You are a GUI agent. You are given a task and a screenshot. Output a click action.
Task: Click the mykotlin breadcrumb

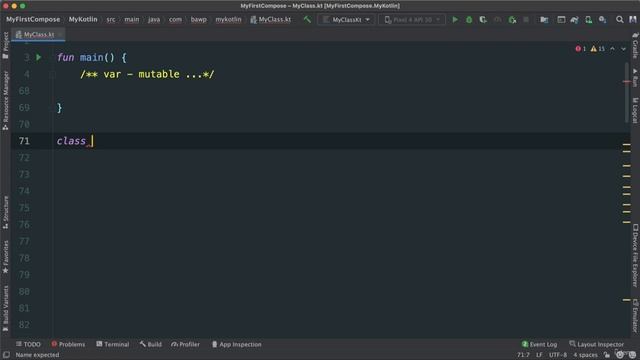(x=228, y=19)
